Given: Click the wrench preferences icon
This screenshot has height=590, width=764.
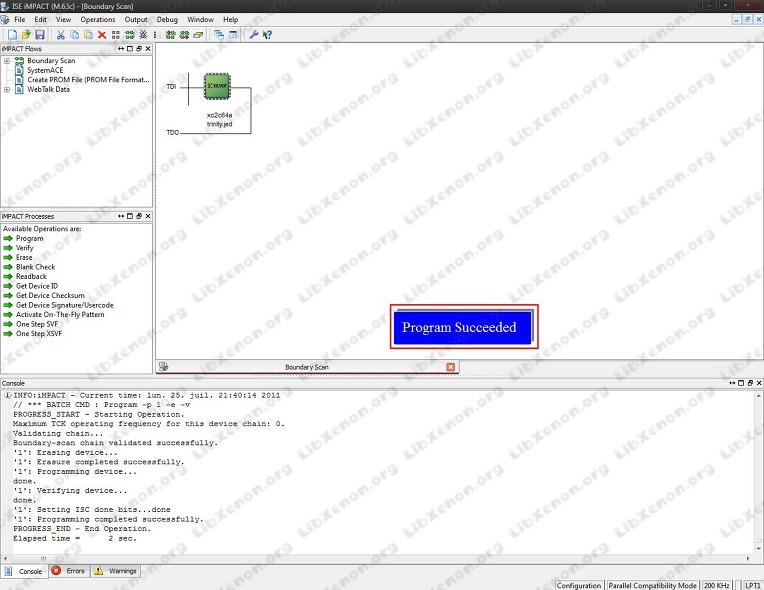Looking at the screenshot, I should coord(253,35).
